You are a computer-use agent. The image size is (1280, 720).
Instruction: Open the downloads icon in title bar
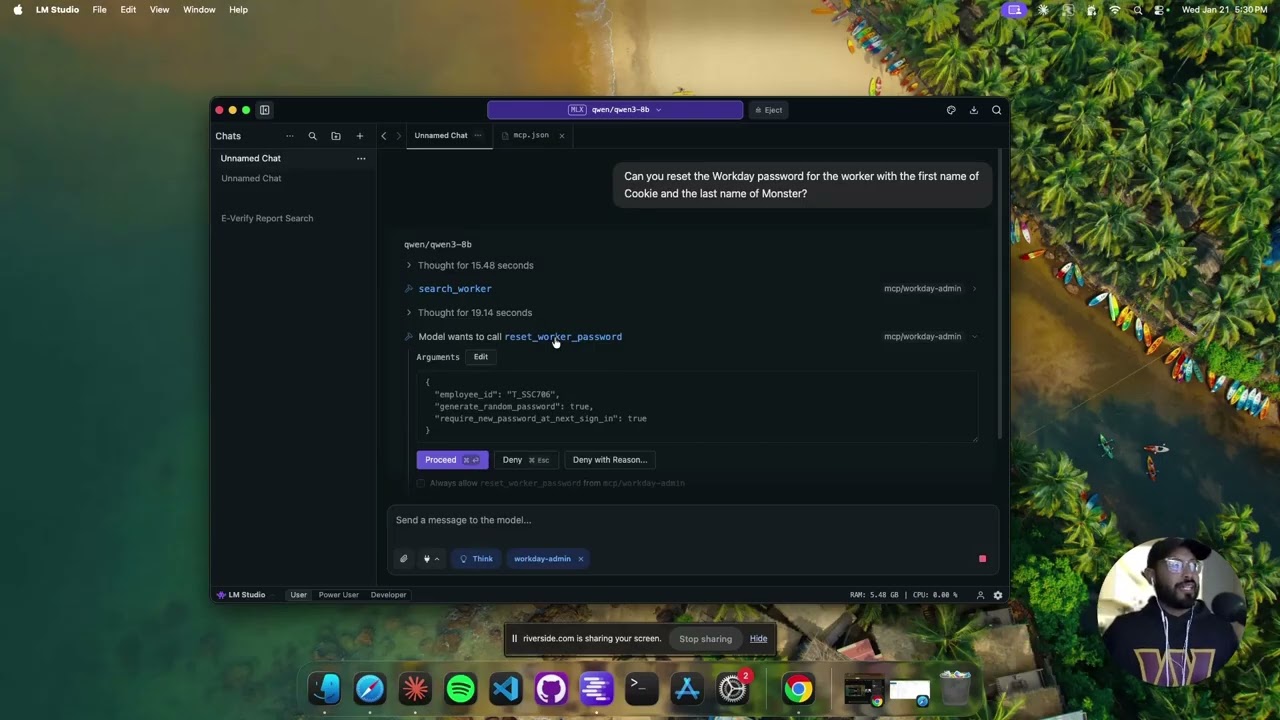point(974,110)
